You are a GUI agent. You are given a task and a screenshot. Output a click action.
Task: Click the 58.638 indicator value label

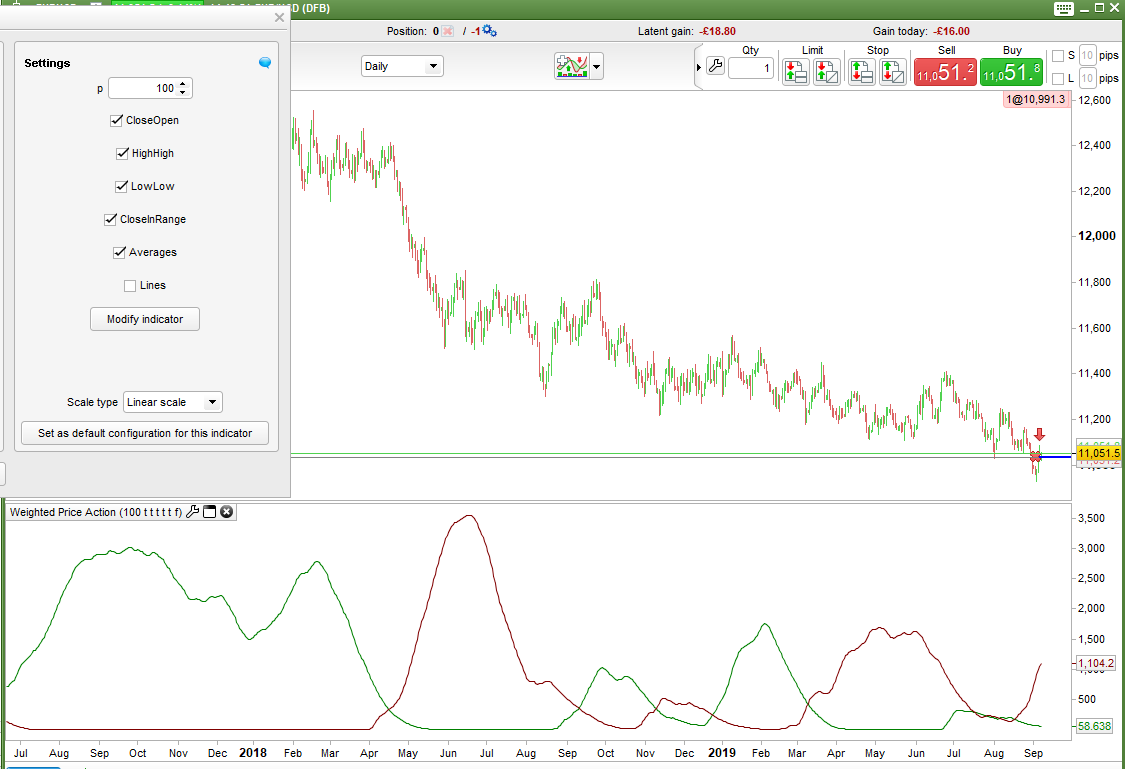[x=1094, y=726]
